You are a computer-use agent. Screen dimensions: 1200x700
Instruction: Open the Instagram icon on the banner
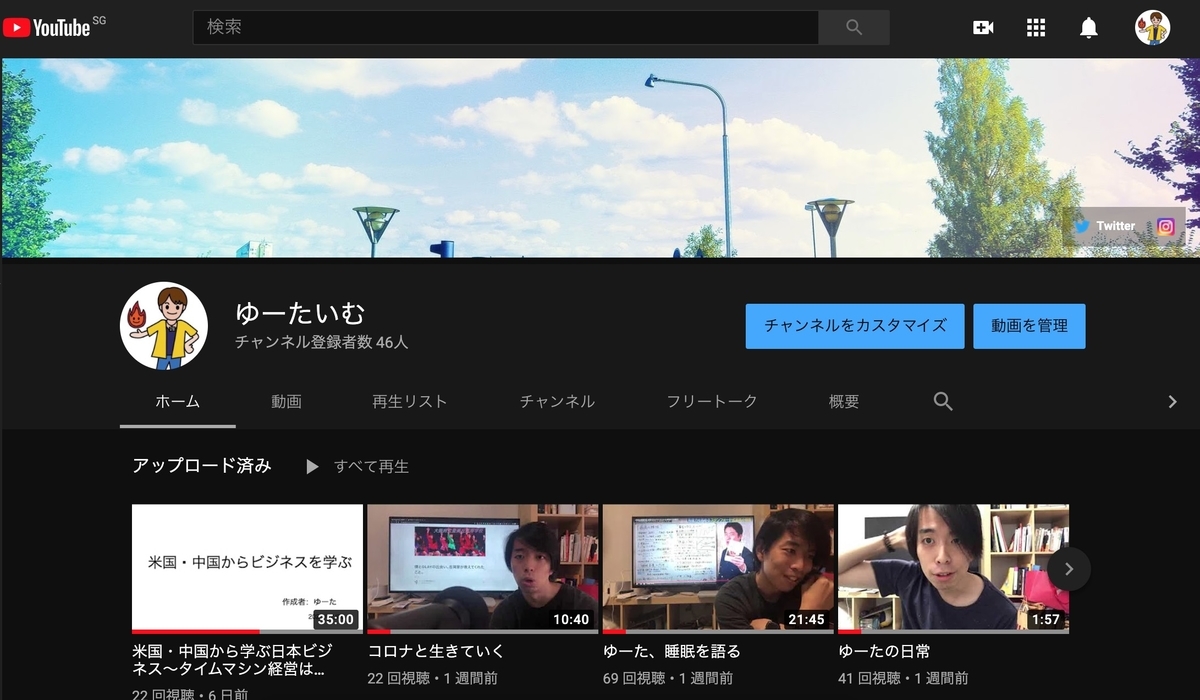click(x=1166, y=226)
